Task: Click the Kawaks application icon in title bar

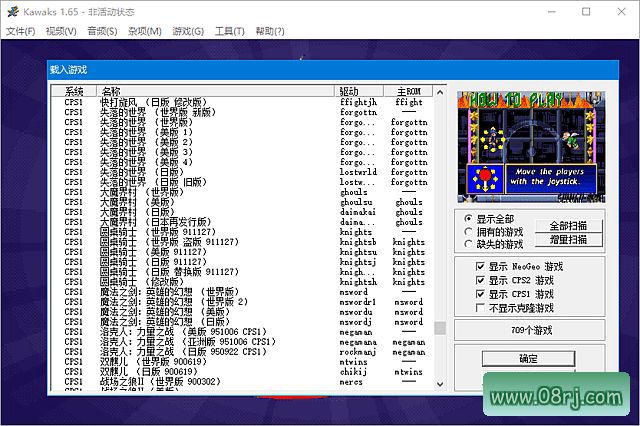Action: [13, 12]
